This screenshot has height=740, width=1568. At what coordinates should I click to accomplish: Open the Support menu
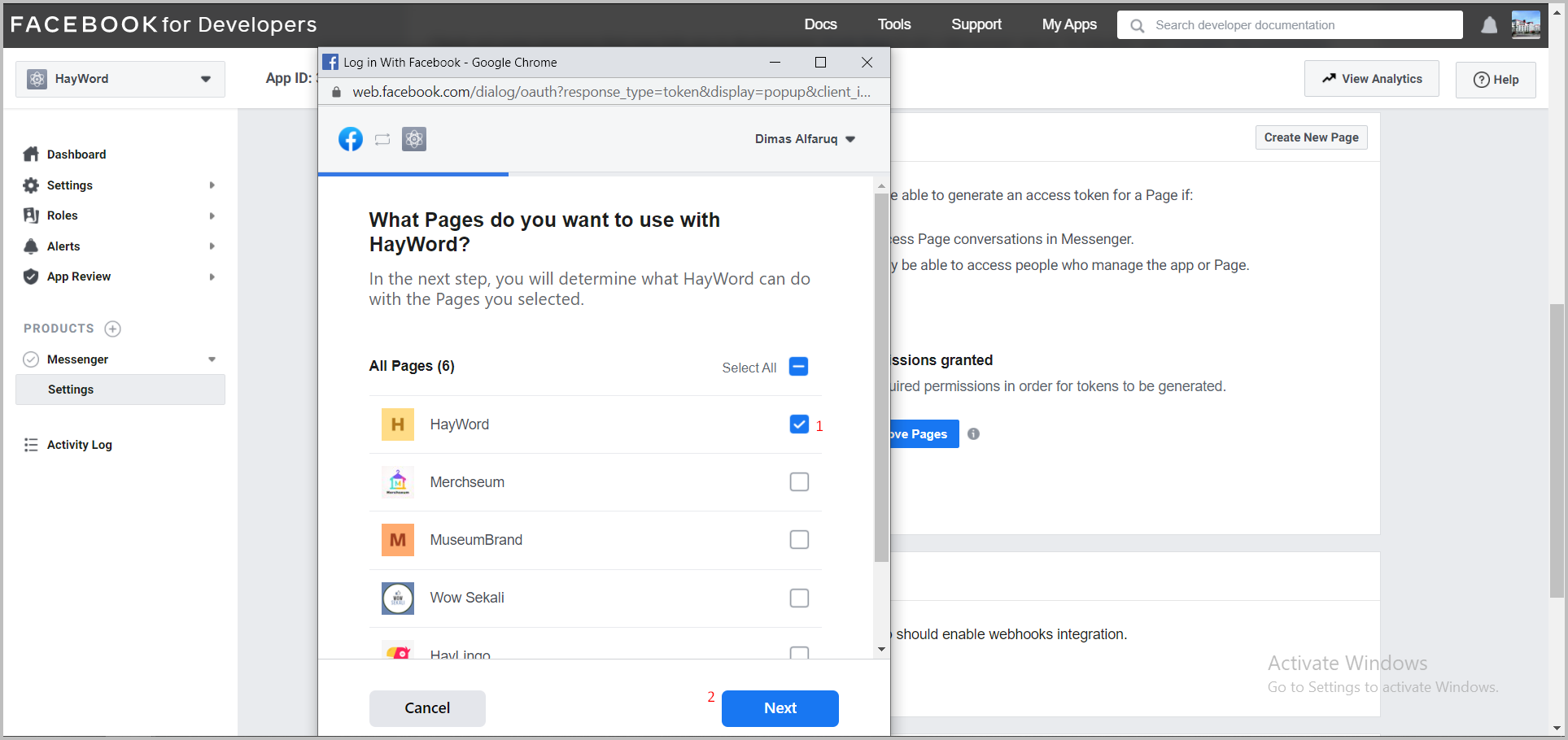[x=976, y=24]
